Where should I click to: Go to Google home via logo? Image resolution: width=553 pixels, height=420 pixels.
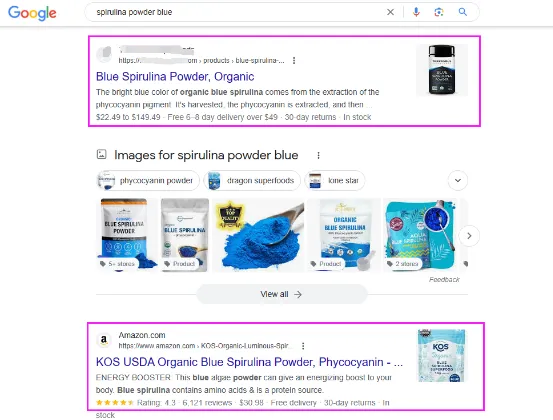[32, 13]
